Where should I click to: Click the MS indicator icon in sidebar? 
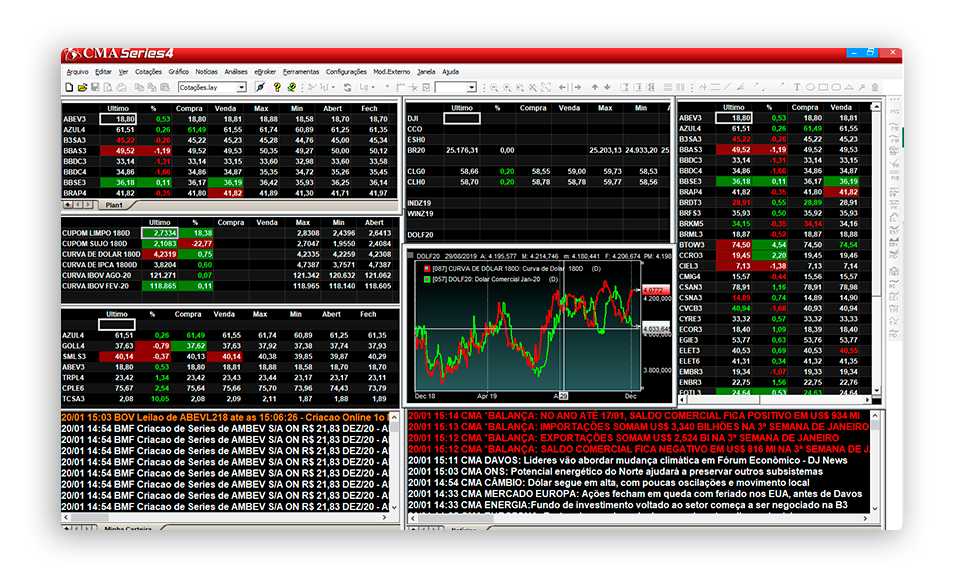[x=895, y=112]
